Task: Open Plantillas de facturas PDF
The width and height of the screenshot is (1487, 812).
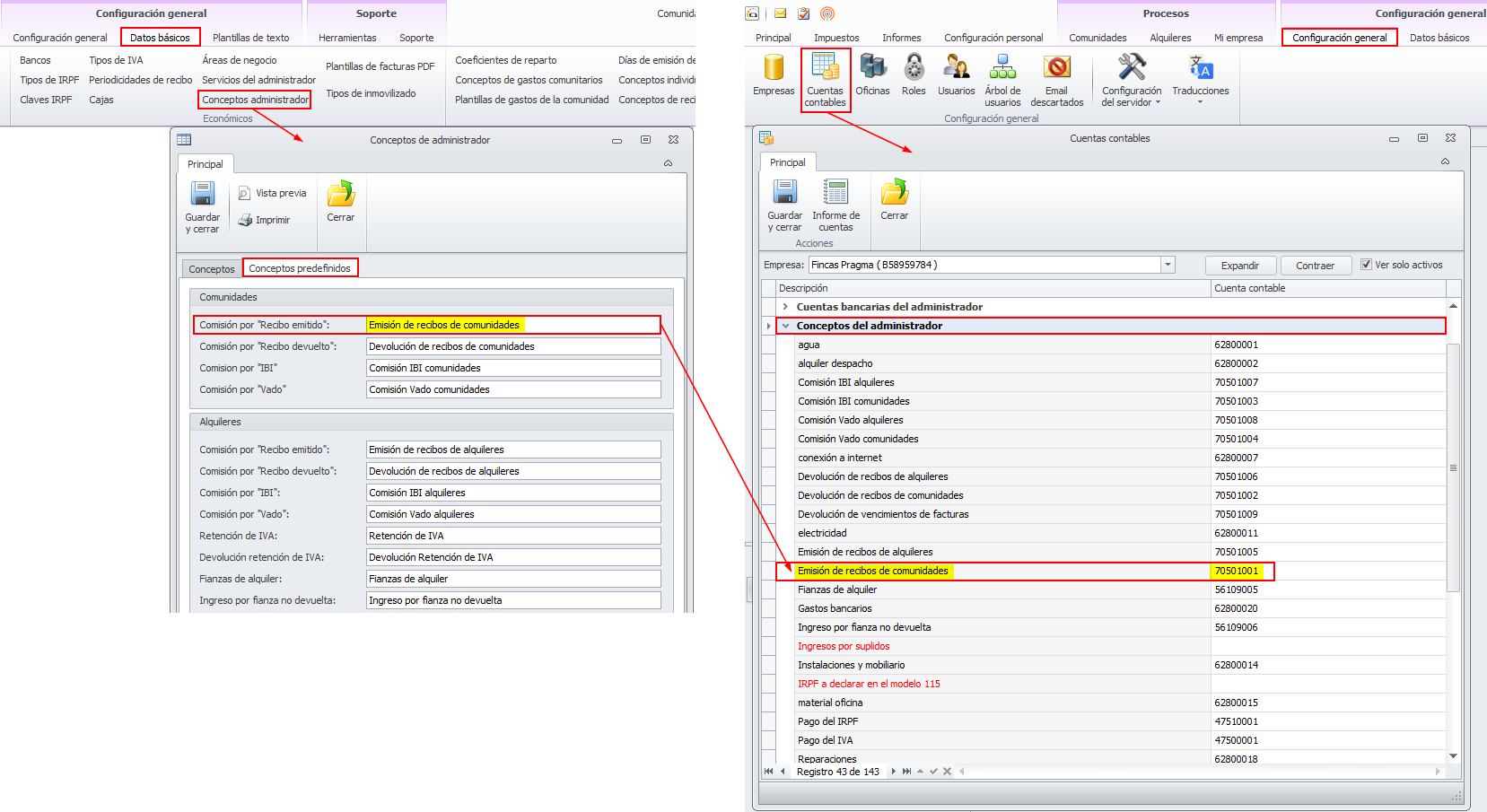Action: (x=380, y=66)
